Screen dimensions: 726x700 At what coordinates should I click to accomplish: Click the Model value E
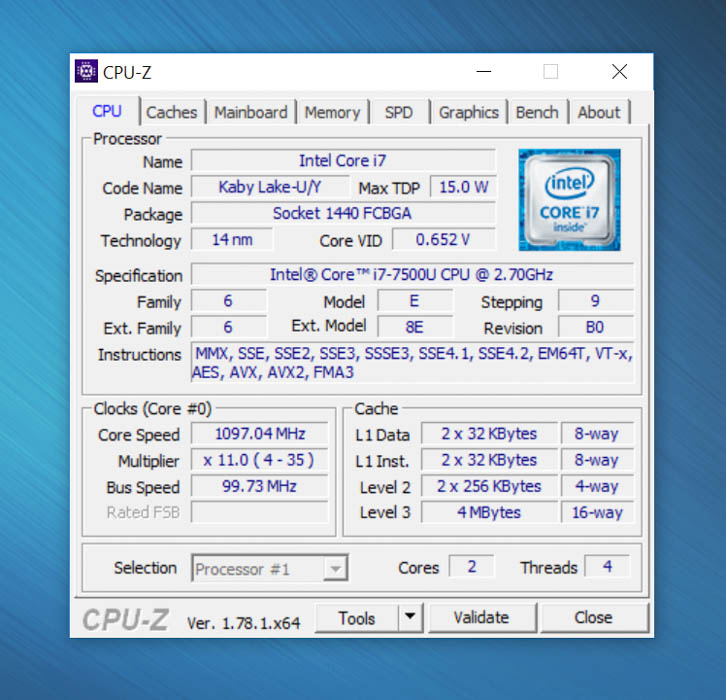pyautogui.click(x=415, y=301)
